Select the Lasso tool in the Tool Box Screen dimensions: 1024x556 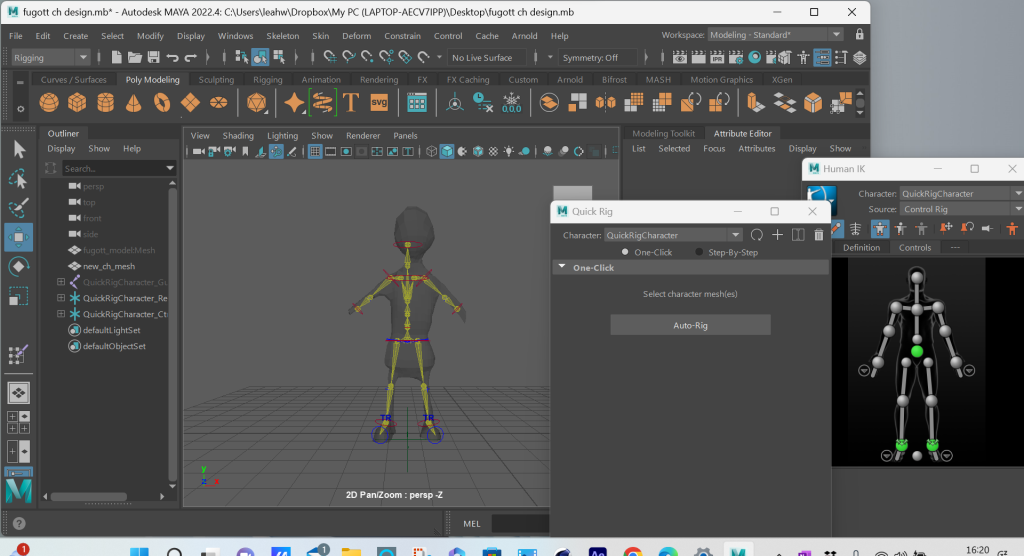[x=18, y=179]
